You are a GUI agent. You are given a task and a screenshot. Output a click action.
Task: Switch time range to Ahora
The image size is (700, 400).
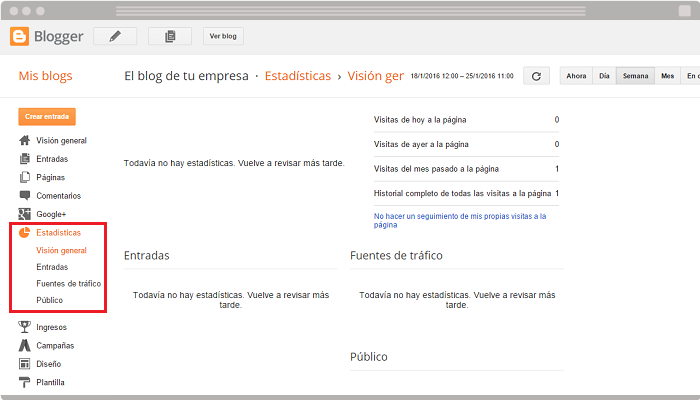(576, 76)
